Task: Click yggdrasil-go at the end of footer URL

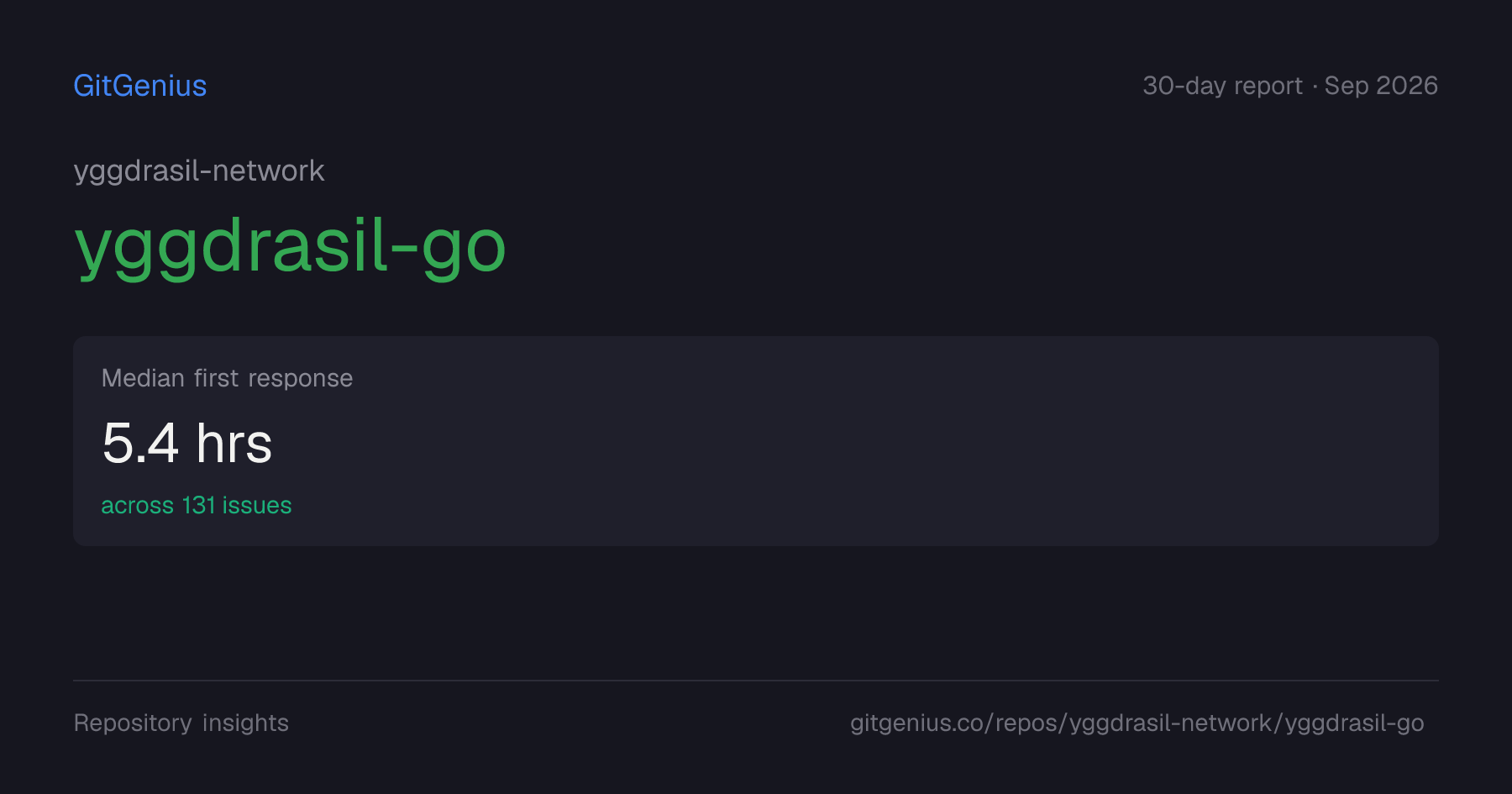Action: (x=1354, y=723)
